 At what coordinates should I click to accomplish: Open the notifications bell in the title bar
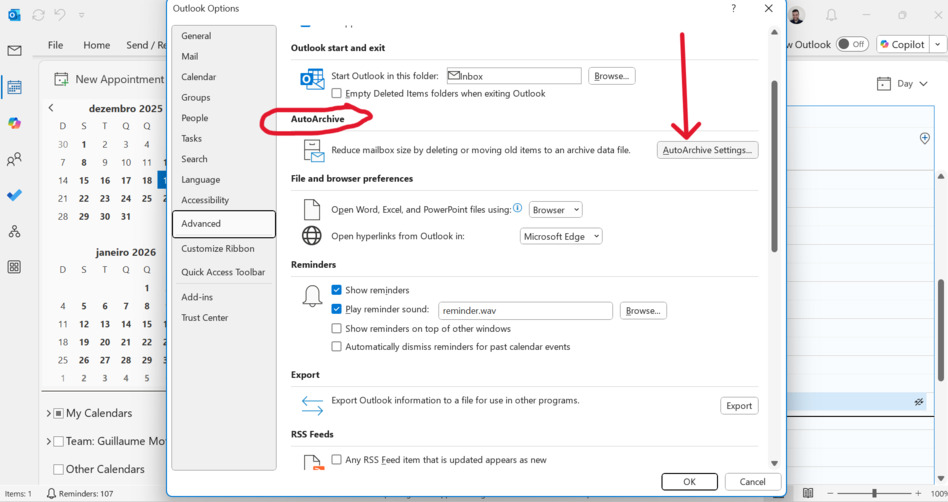832,15
